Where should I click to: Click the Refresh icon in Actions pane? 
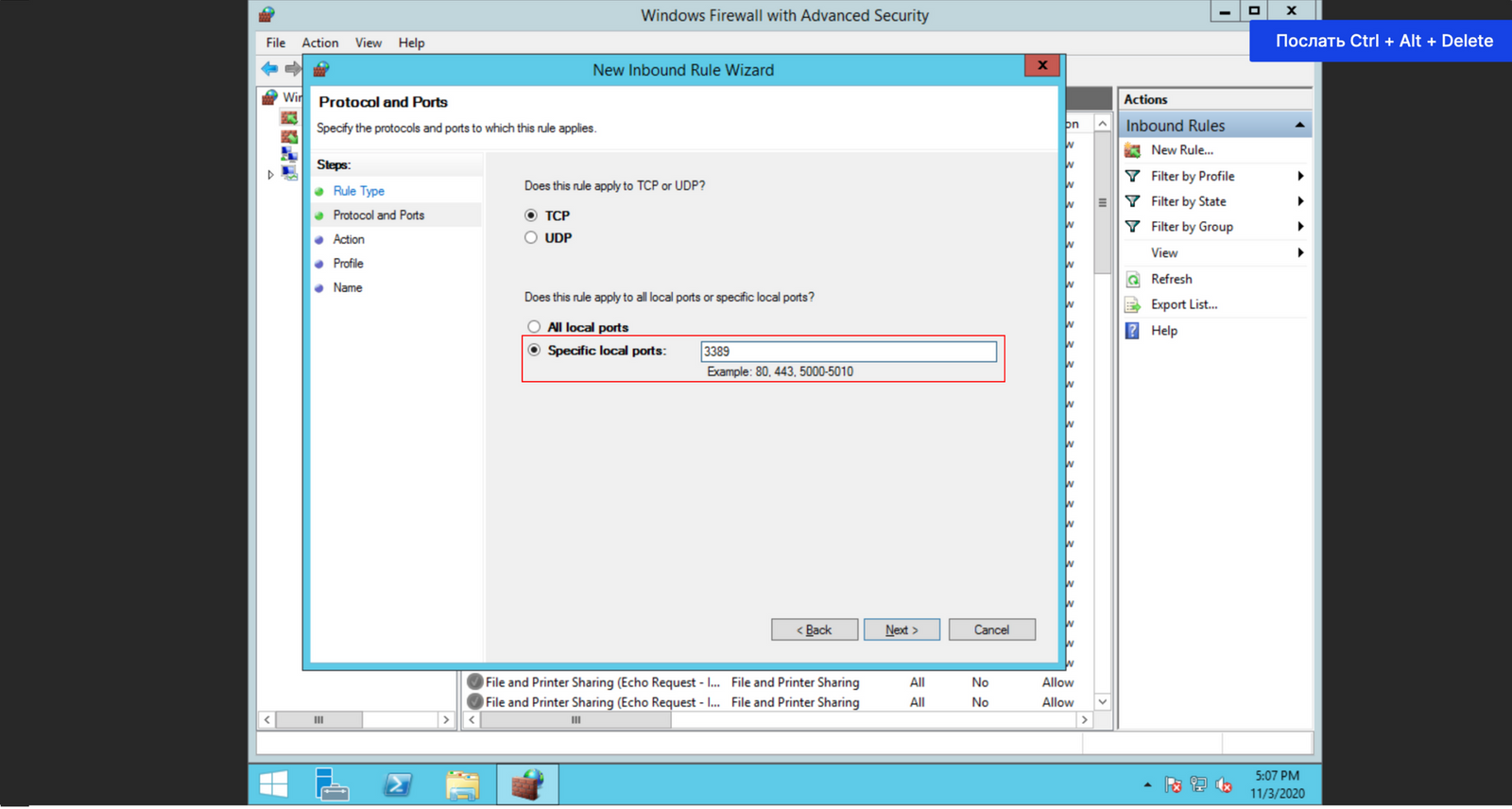coord(1132,280)
